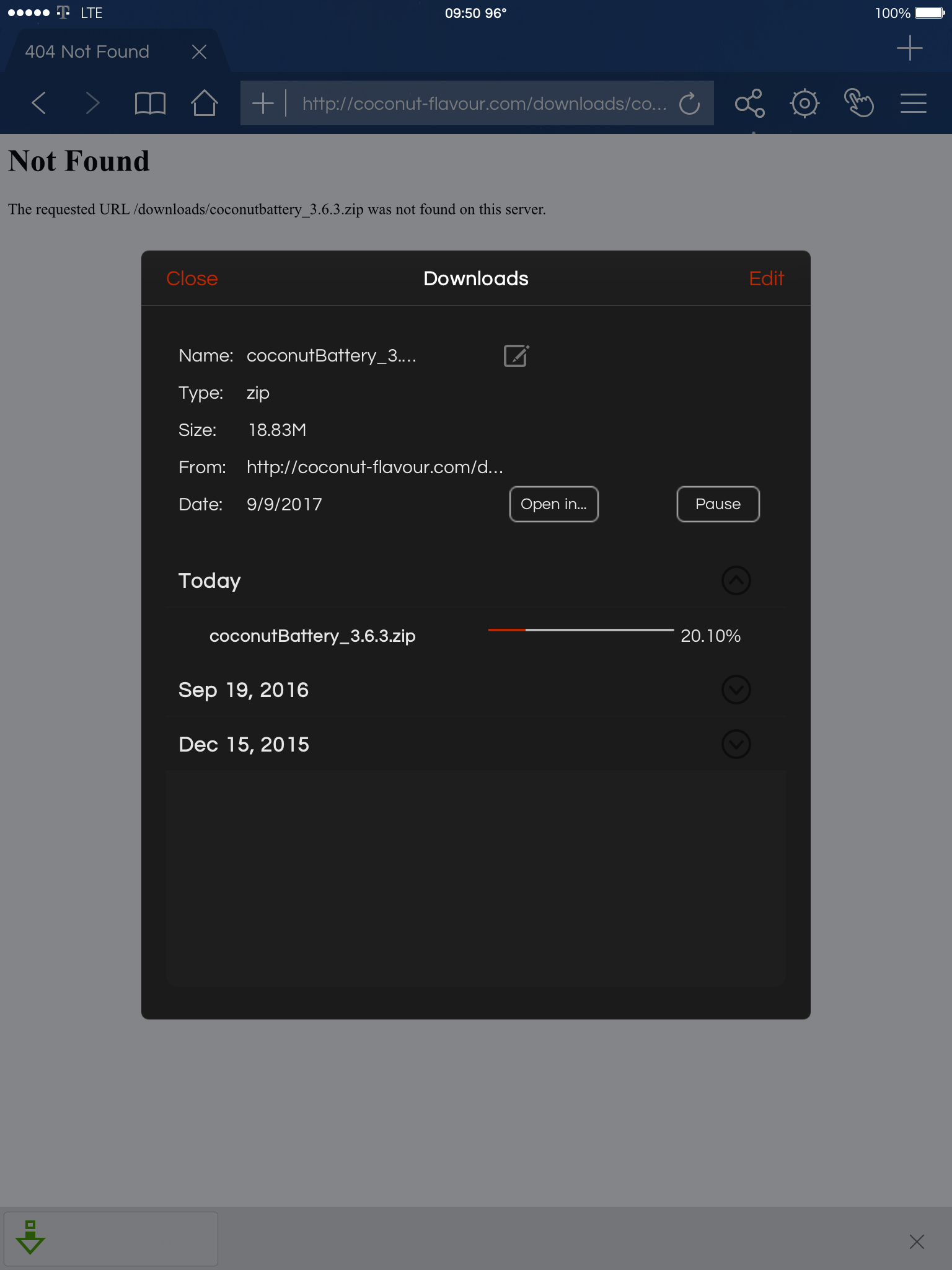Tap Edit in the Downloads dialog
This screenshot has width=952, height=1270.
(766, 278)
